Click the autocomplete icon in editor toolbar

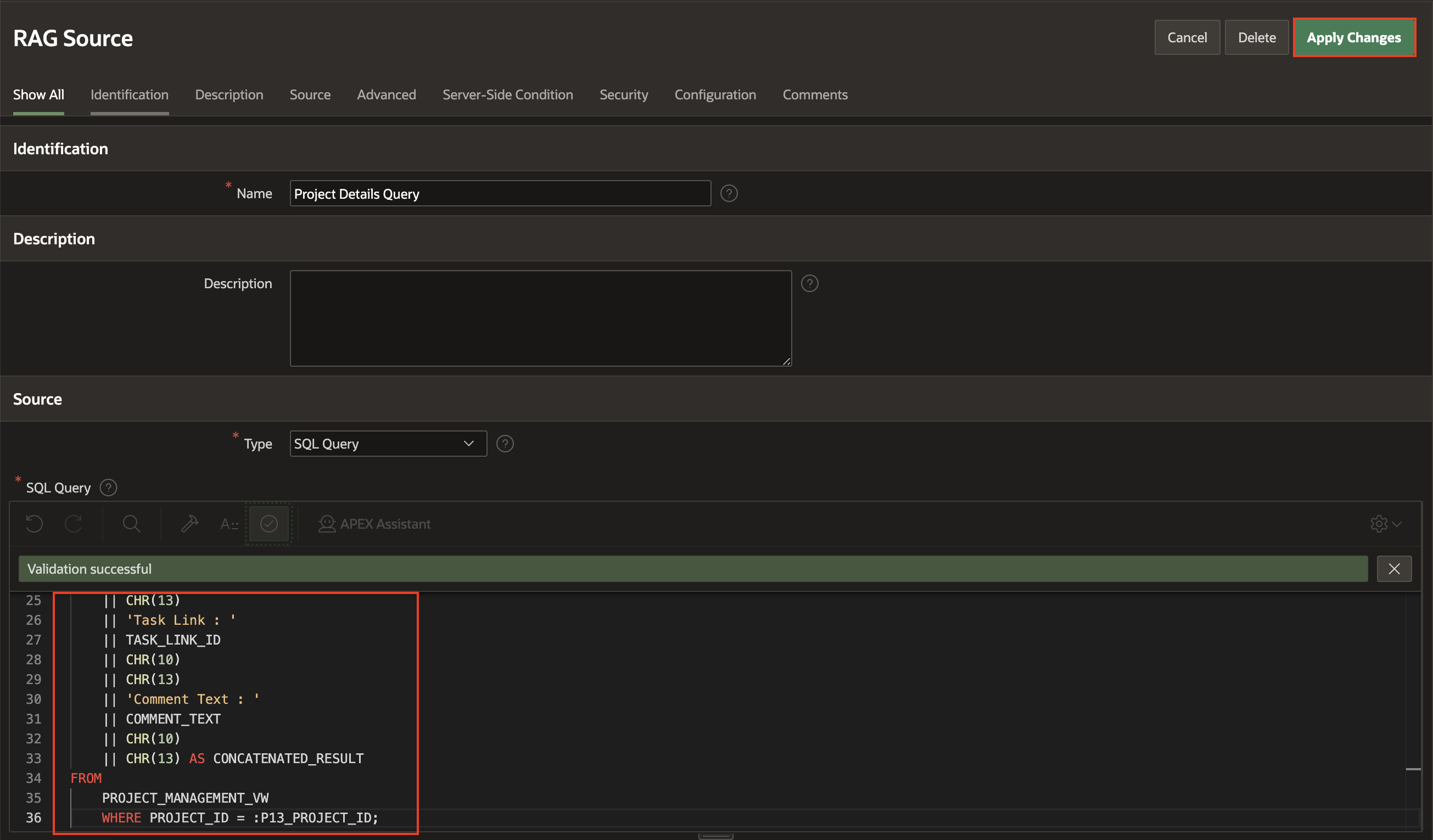tap(228, 523)
